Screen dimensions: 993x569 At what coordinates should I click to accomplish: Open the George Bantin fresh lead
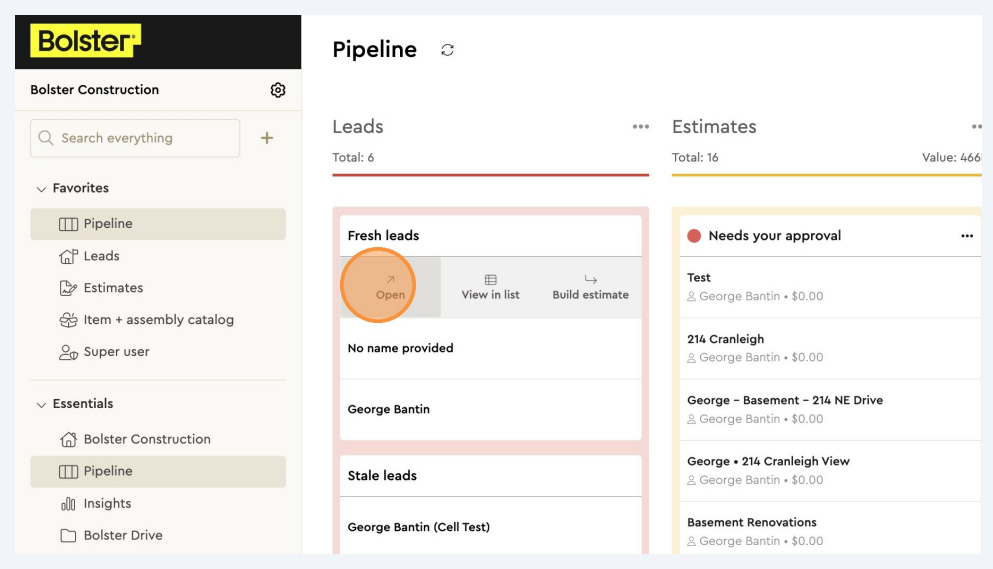click(389, 409)
